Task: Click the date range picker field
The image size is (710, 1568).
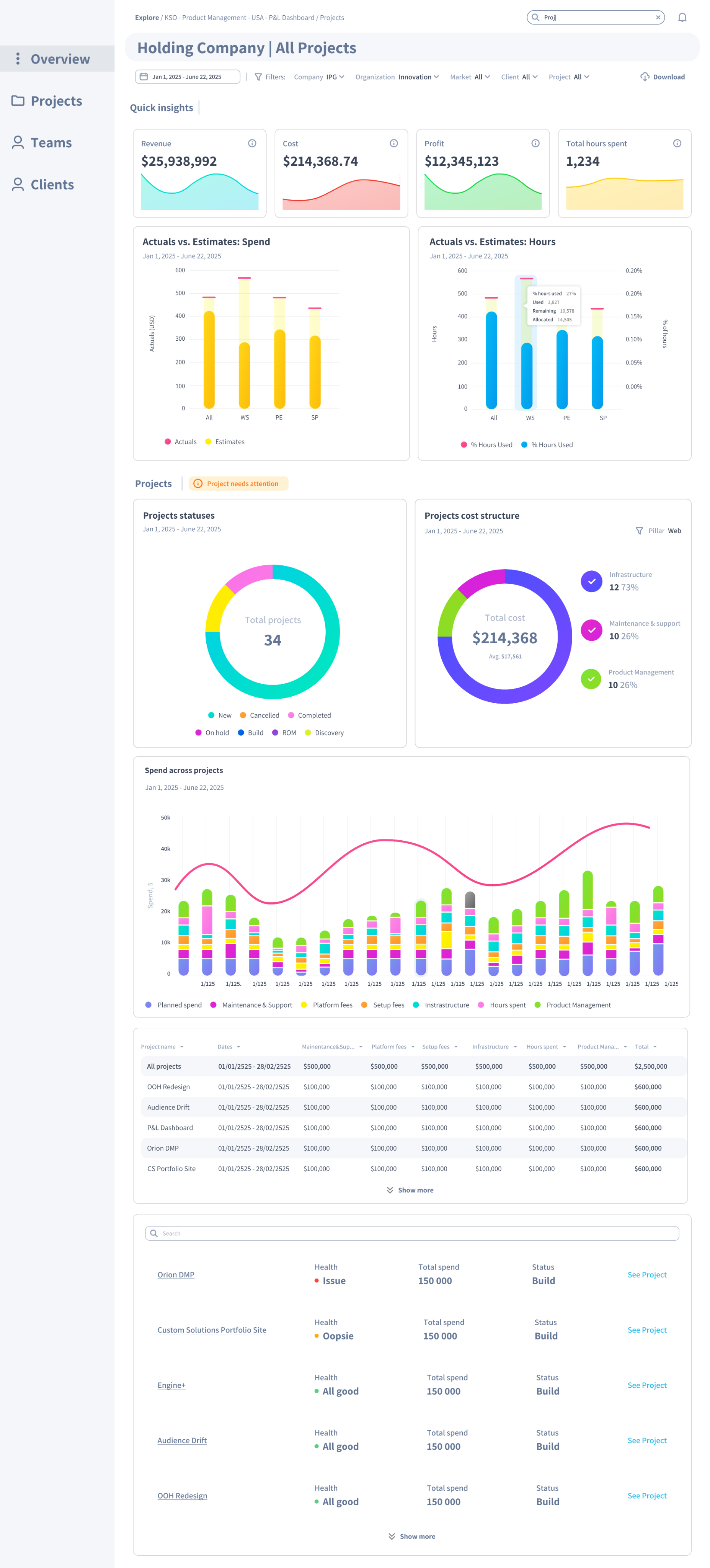Action: point(187,77)
